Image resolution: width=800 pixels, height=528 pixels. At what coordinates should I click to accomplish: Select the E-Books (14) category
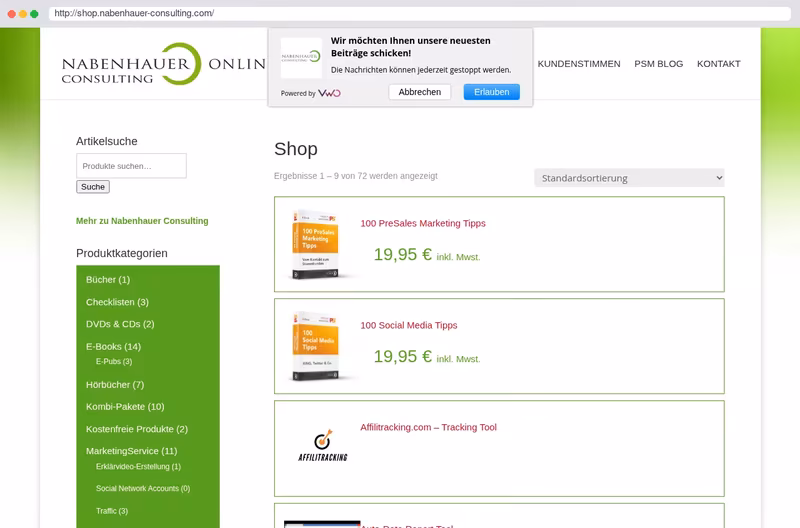pyautogui.click(x=113, y=346)
